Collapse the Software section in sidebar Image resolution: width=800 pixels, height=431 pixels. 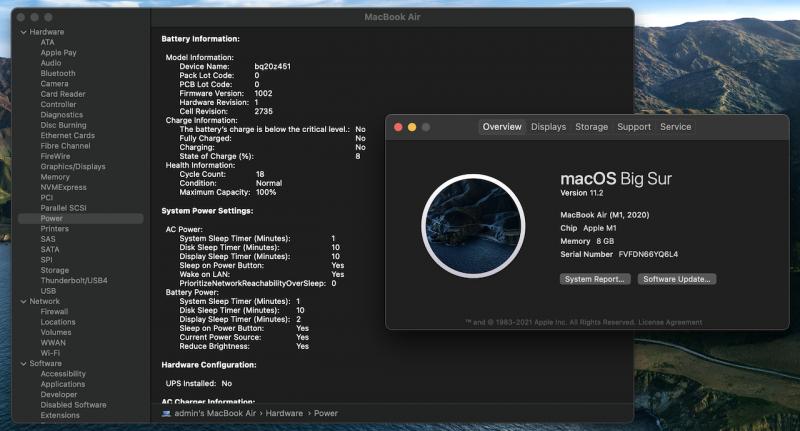click(x=23, y=363)
